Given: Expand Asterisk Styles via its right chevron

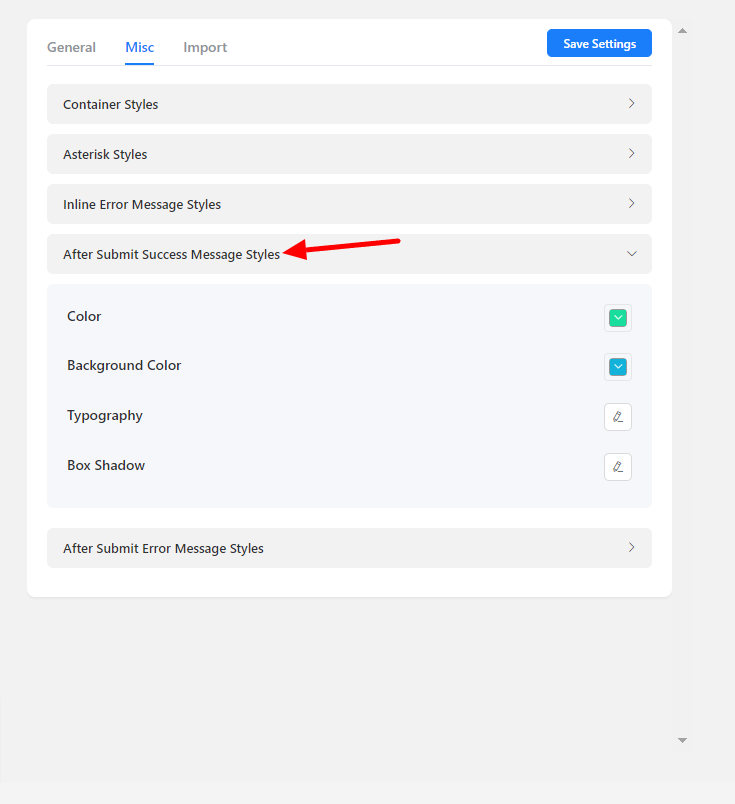Looking at the screenshot, I should 631,154.
